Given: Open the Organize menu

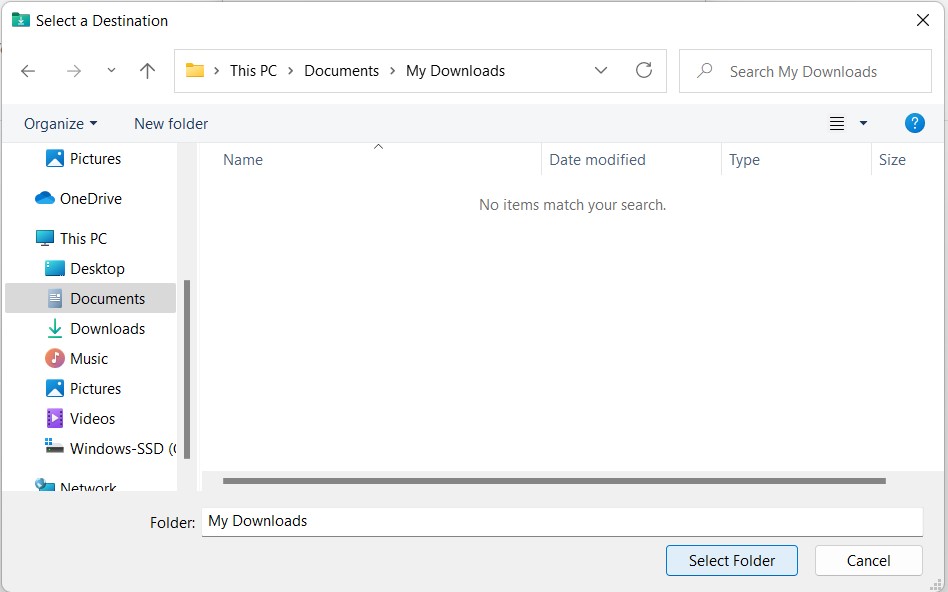Looking at the screenshot, I should [60, 124].
